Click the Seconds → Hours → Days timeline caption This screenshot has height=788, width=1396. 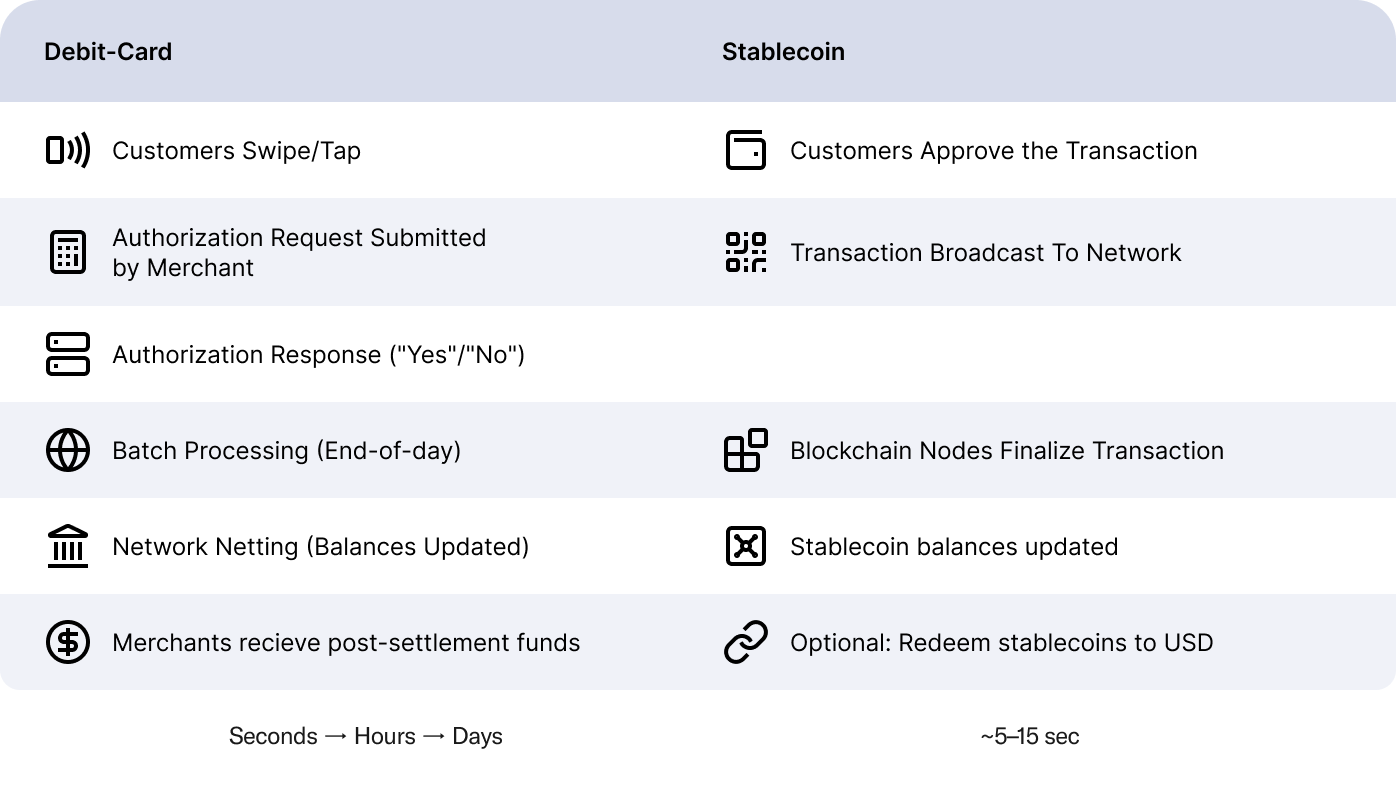click(x=366, y=737)
